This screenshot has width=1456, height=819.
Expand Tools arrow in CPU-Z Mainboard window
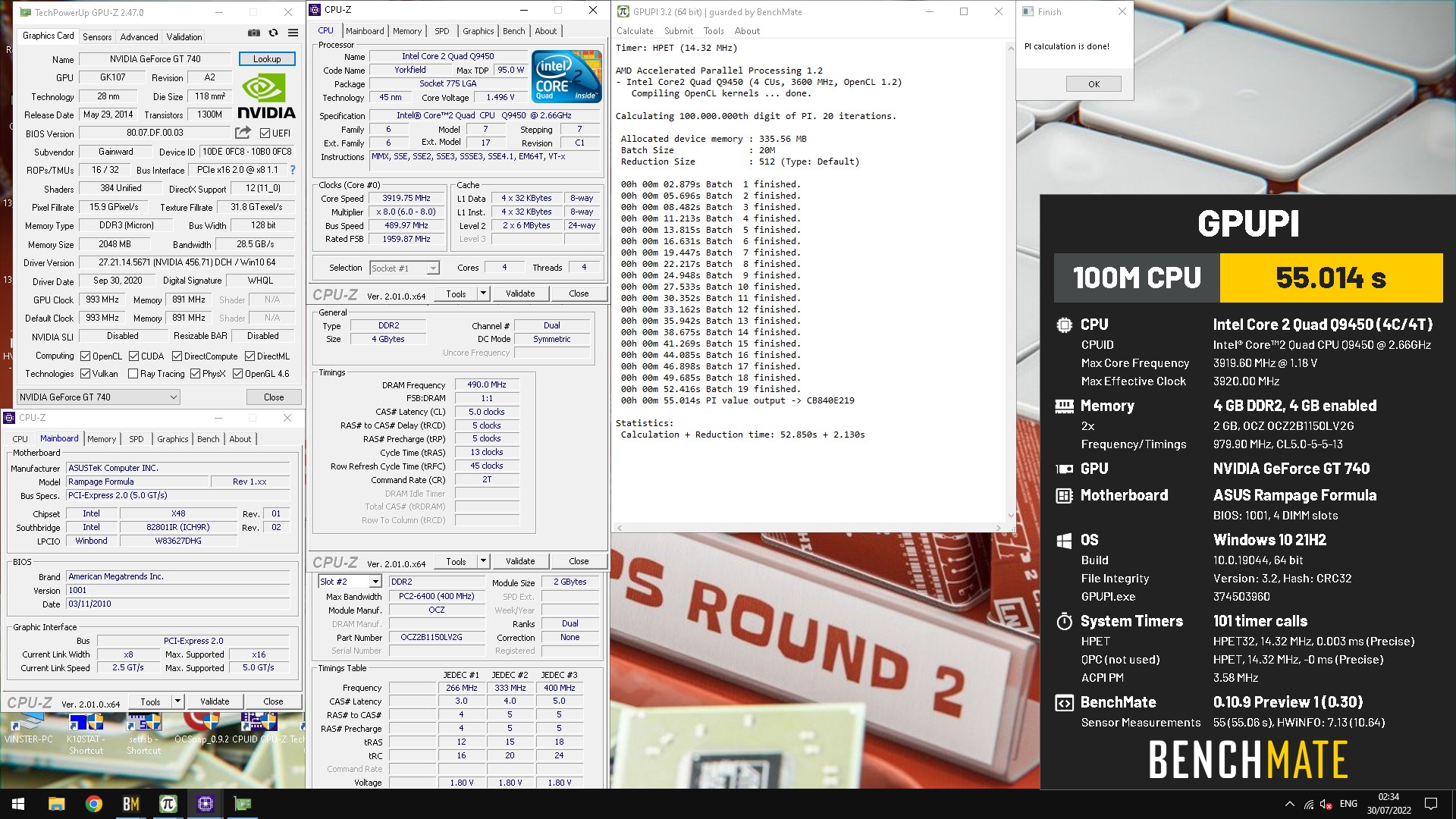point(177,701)
